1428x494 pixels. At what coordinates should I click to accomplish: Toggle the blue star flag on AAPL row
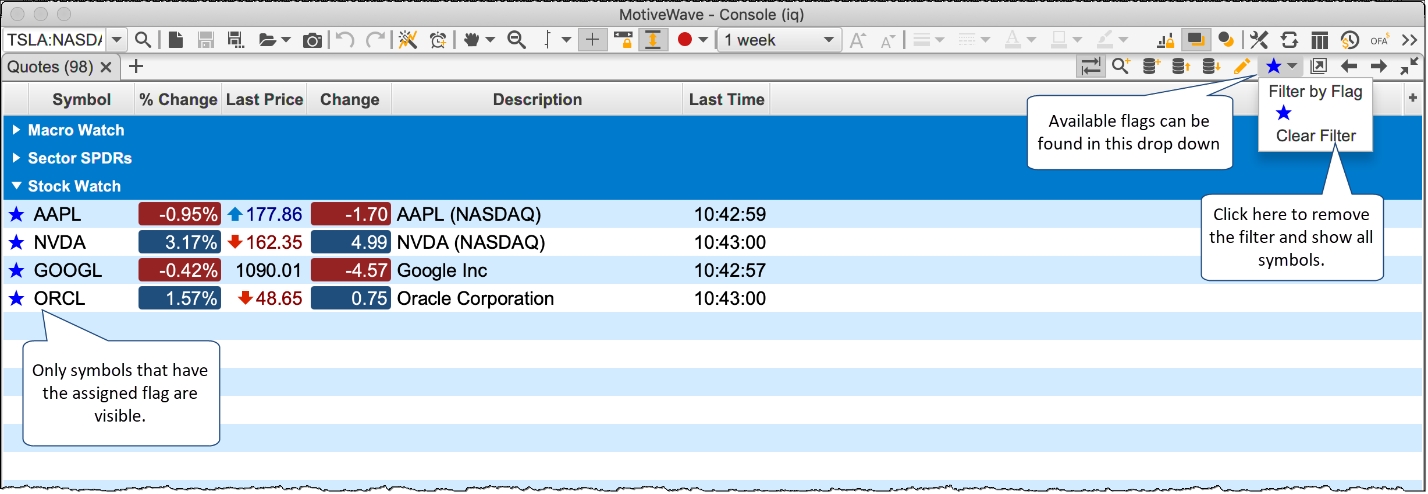click(15, 214)
